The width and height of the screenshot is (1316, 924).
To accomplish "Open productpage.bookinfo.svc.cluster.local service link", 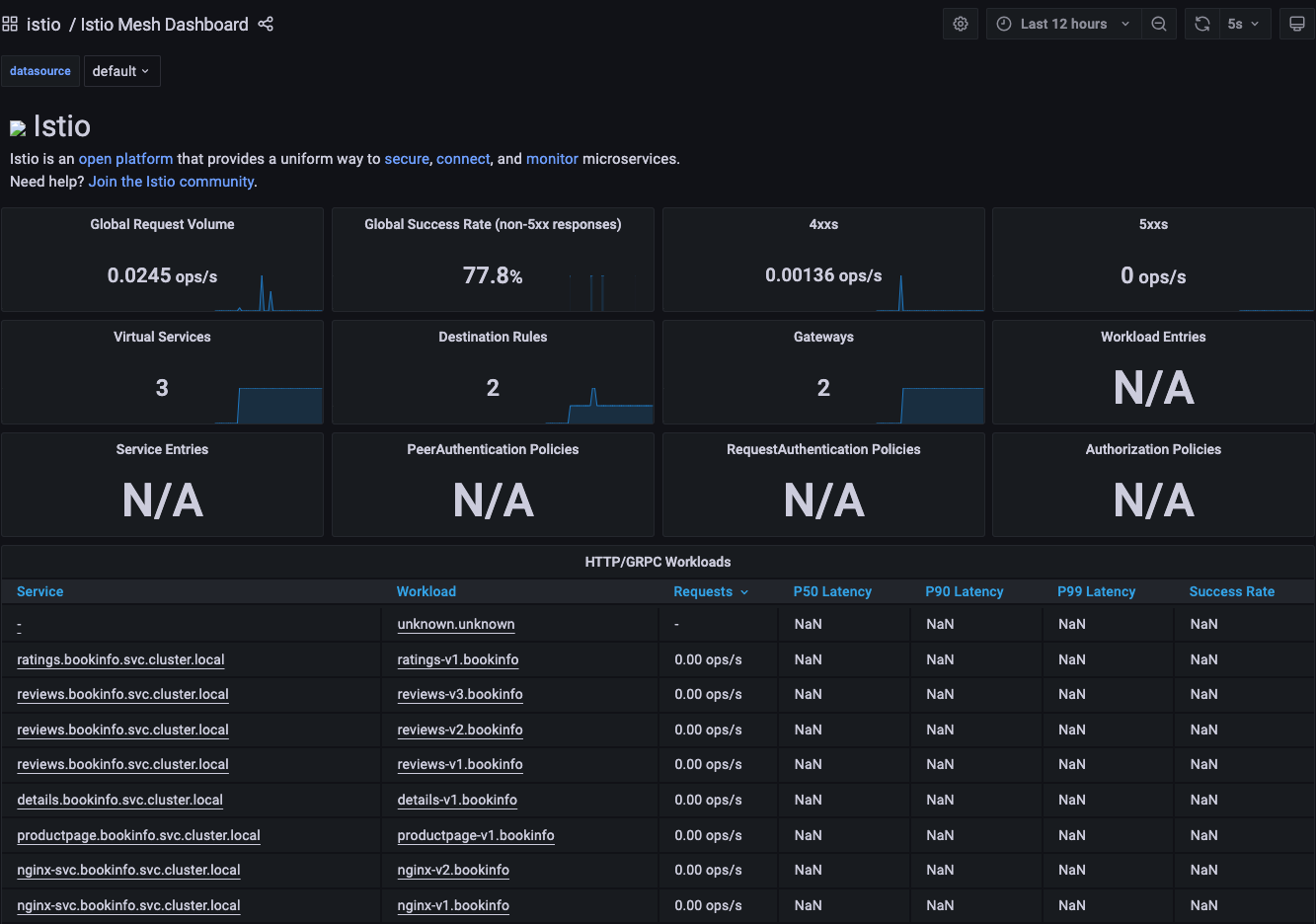I will point(138,835).
